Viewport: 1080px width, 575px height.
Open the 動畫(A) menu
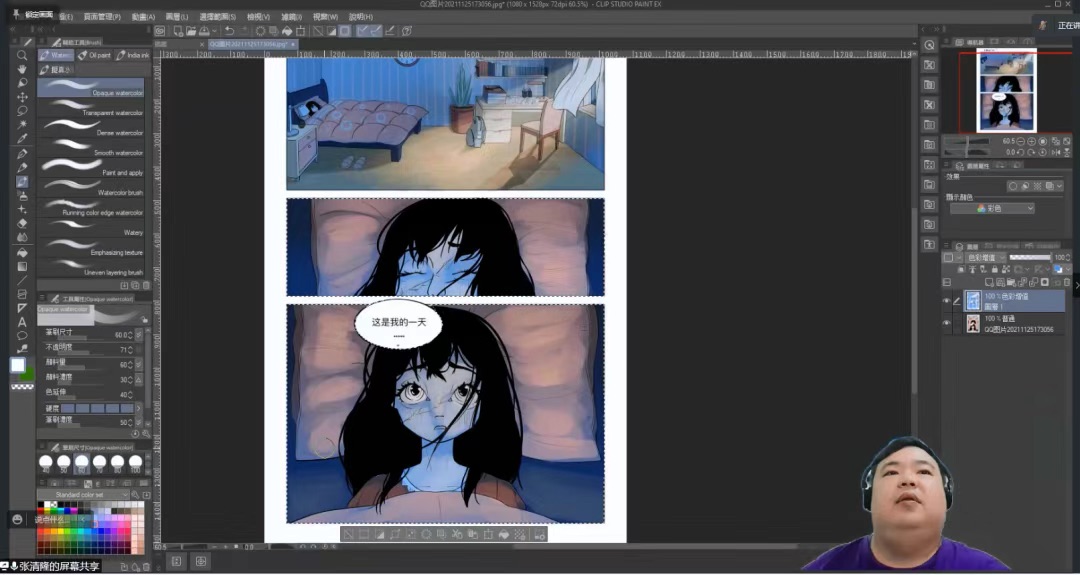pyautogui.click(x=143, y=17)
